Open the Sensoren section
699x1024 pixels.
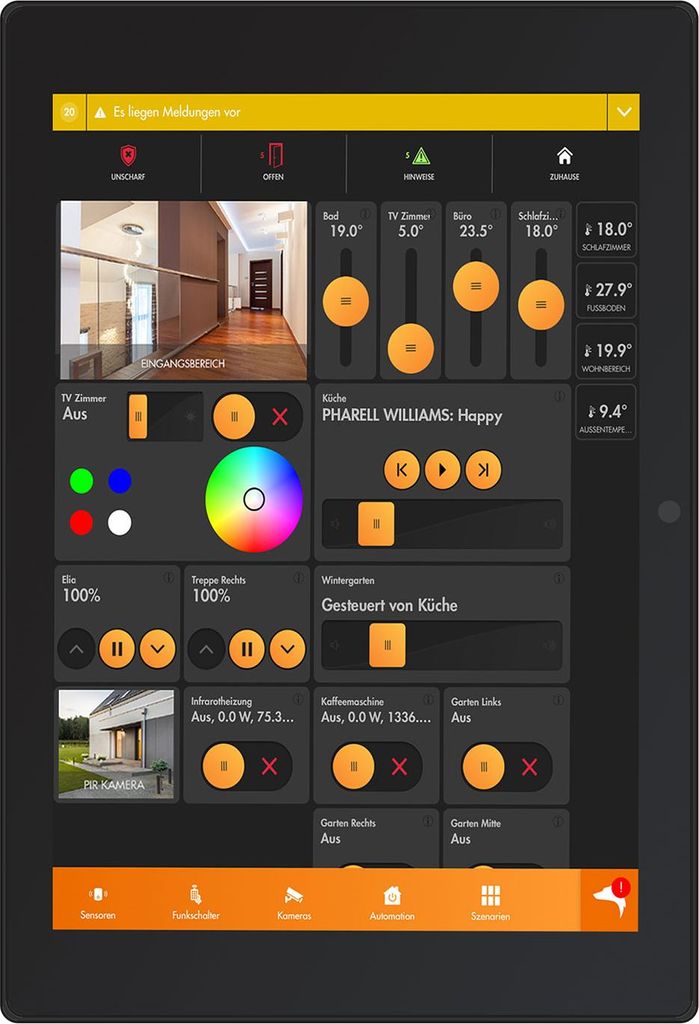[98, 903]
